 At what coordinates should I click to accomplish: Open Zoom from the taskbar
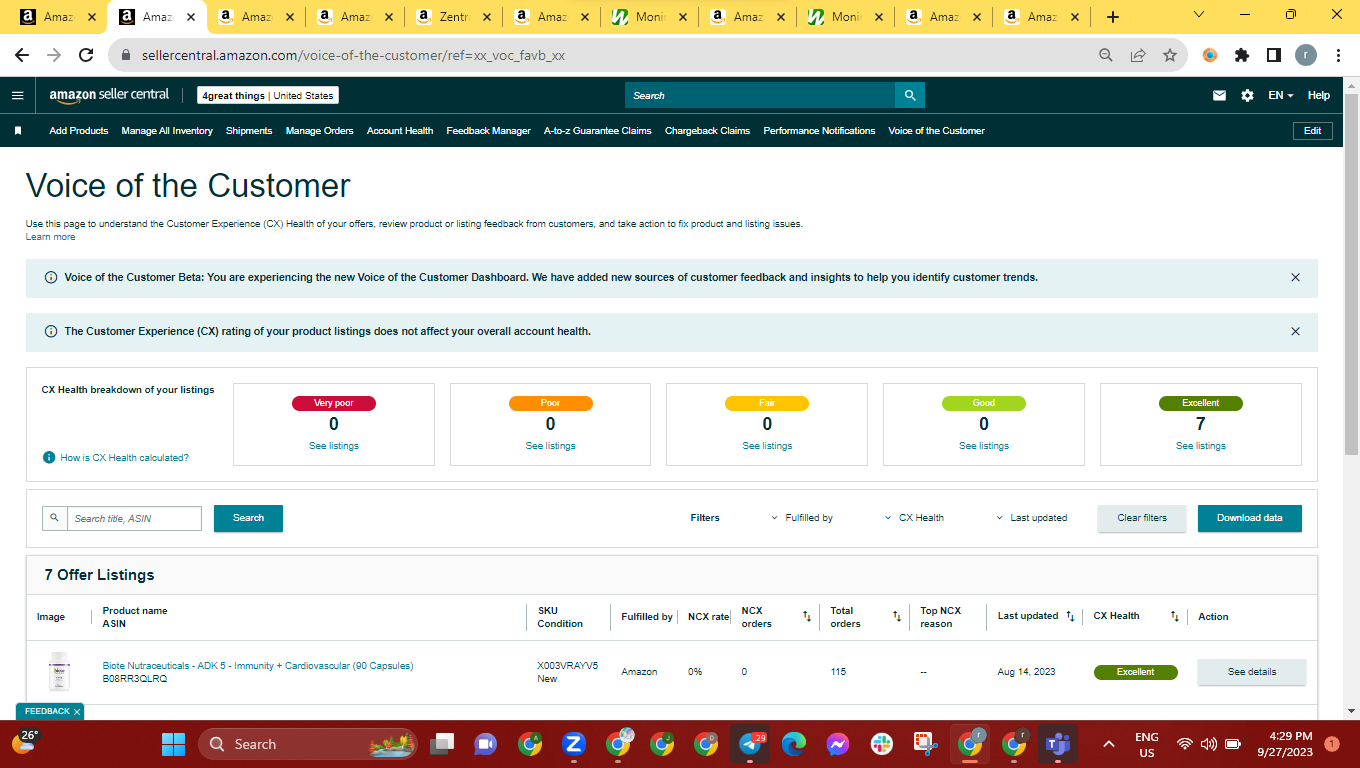tap(574, 744)
